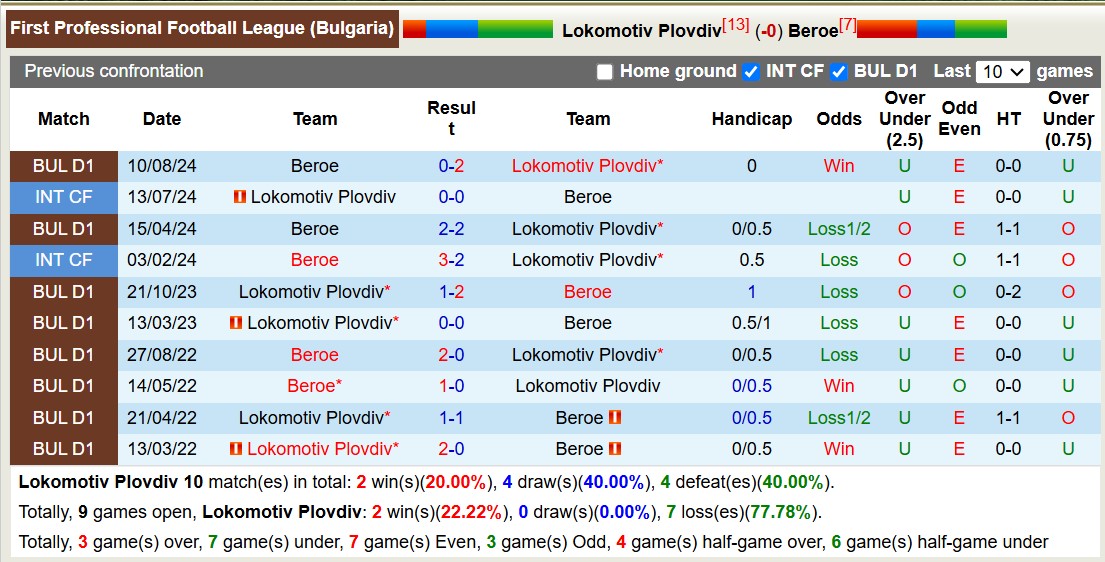Screen dimensions: 1105x562
Task: Open the Last 10 games dropdown
Action: click(x=1004, y=72)
